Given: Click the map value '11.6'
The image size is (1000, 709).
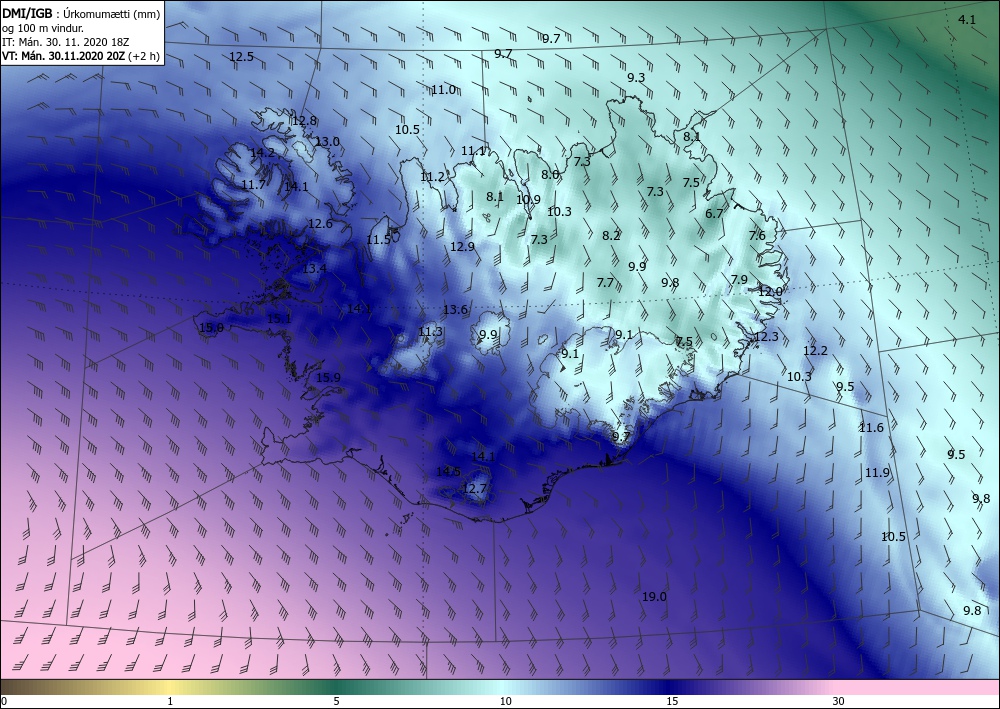Looking at the screenshot, I should click(x=871, y=428).
